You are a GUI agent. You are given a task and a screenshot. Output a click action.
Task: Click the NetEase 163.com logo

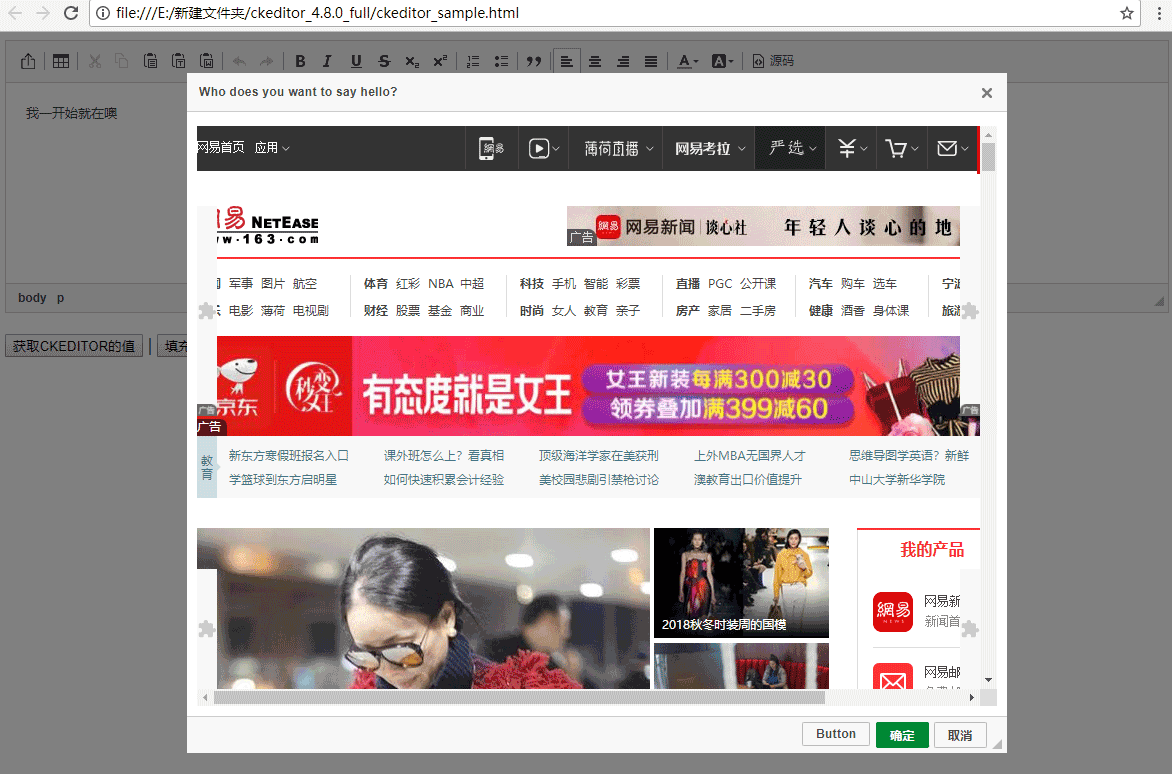[x=268, y=226]
